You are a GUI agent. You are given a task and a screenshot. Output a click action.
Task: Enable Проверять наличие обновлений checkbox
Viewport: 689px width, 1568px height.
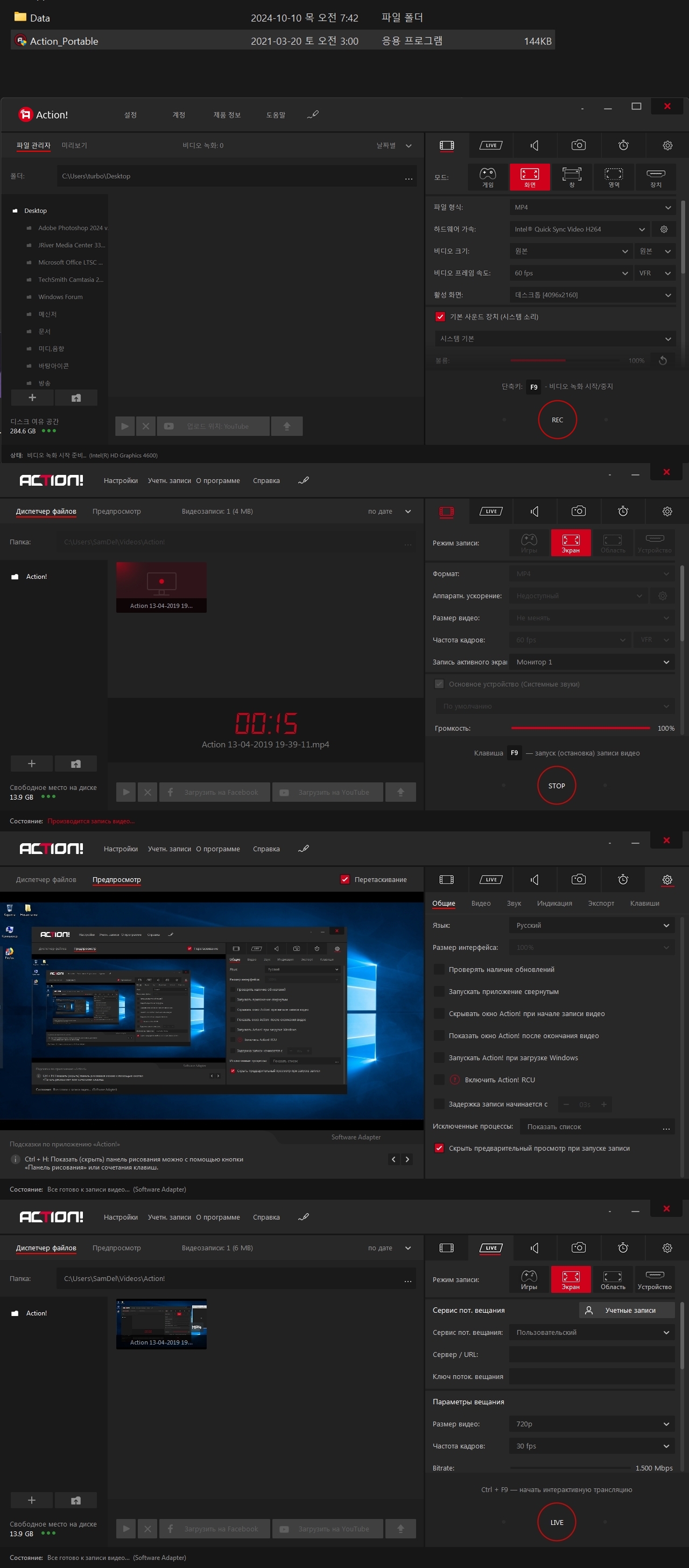pos(439,970)
